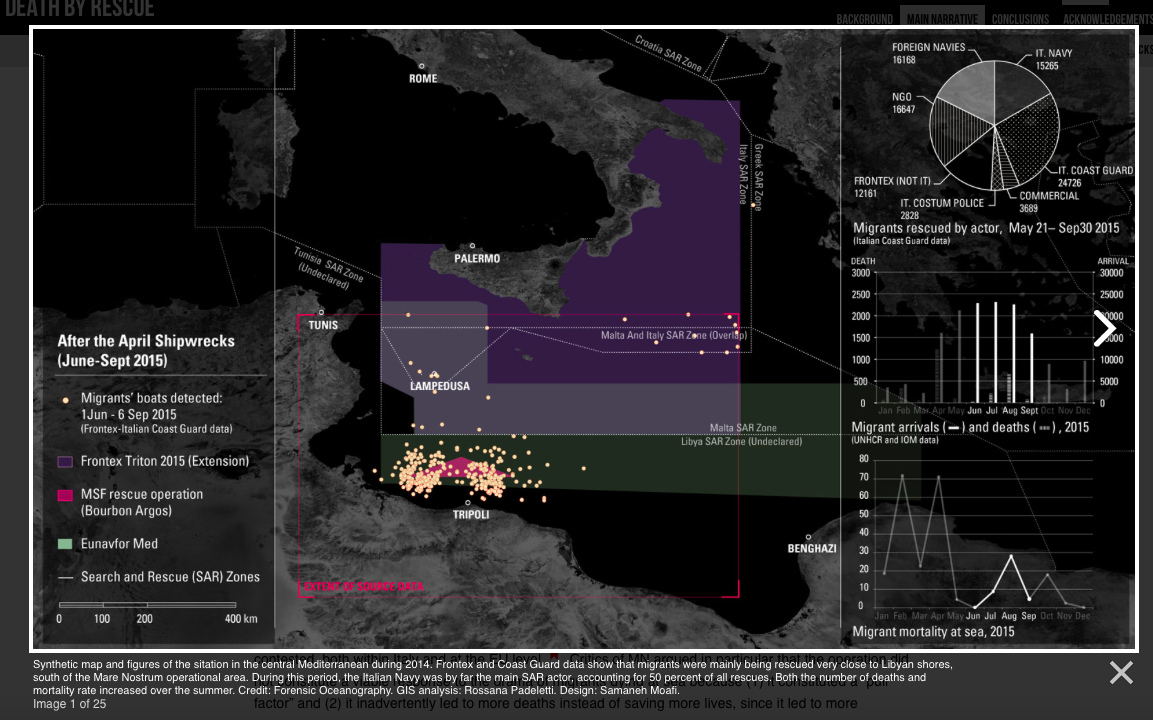Screen dimensions: 1153x720
Task: Open the Background tab
Action: [864, 19]
